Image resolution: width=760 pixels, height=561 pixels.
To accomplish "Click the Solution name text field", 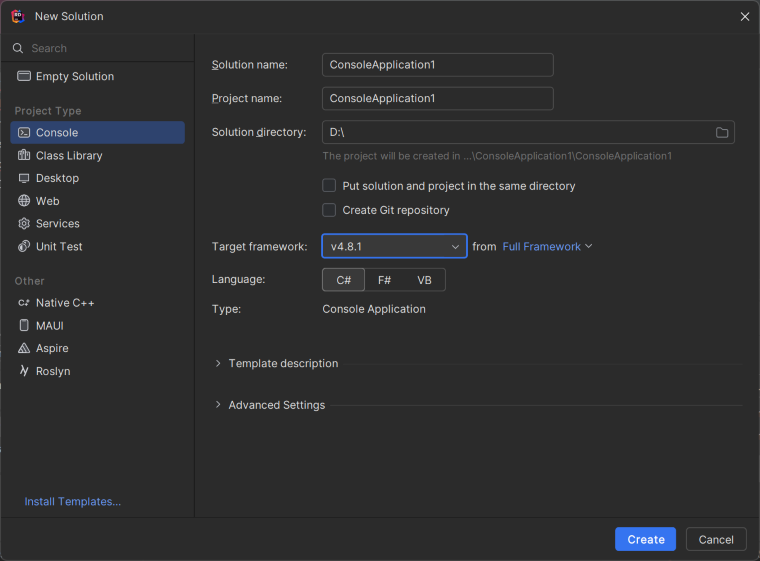I will tap(437, 65).
